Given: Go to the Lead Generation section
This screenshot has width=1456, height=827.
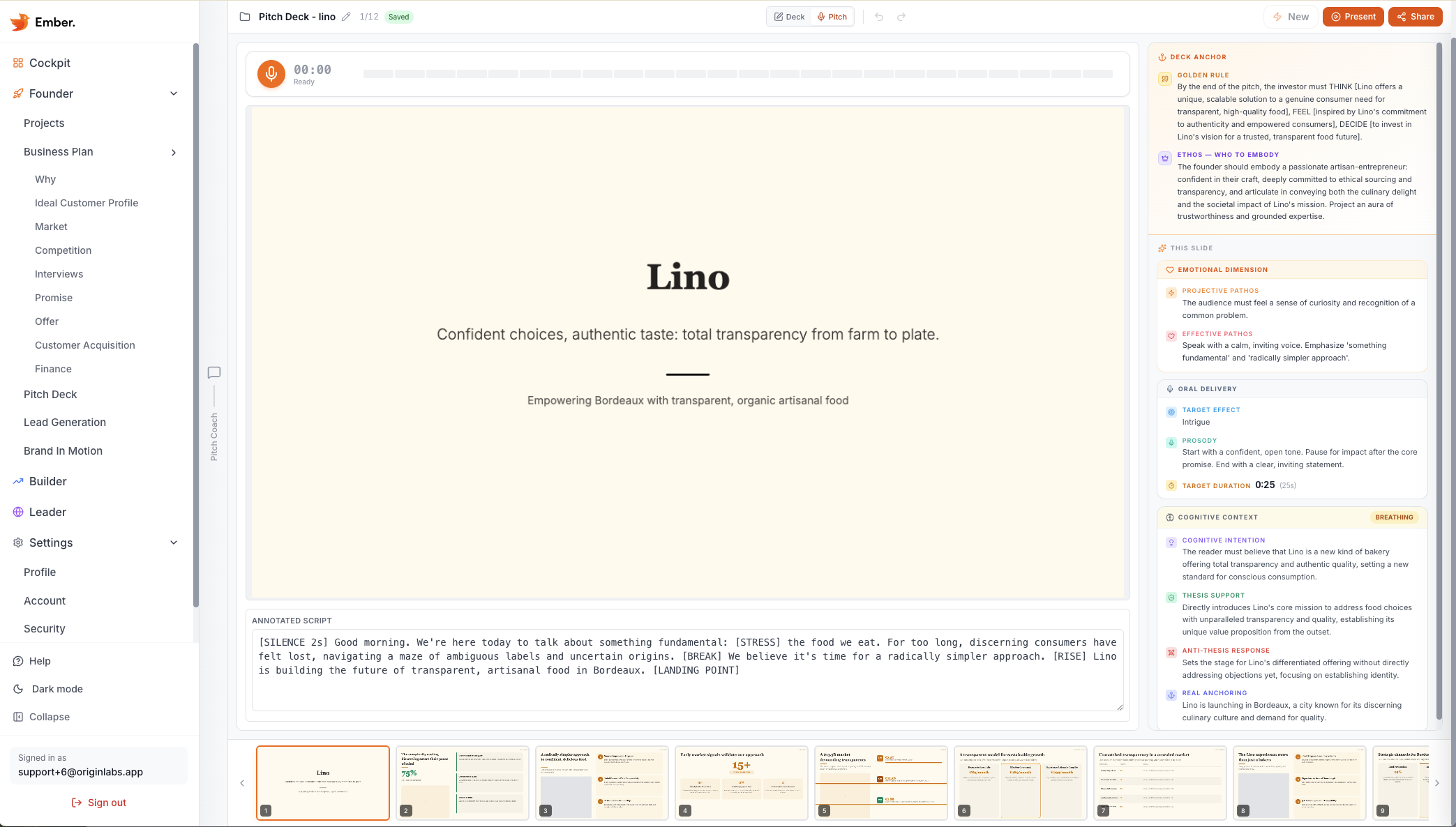Looking at the screenshot, I should 65,422.
